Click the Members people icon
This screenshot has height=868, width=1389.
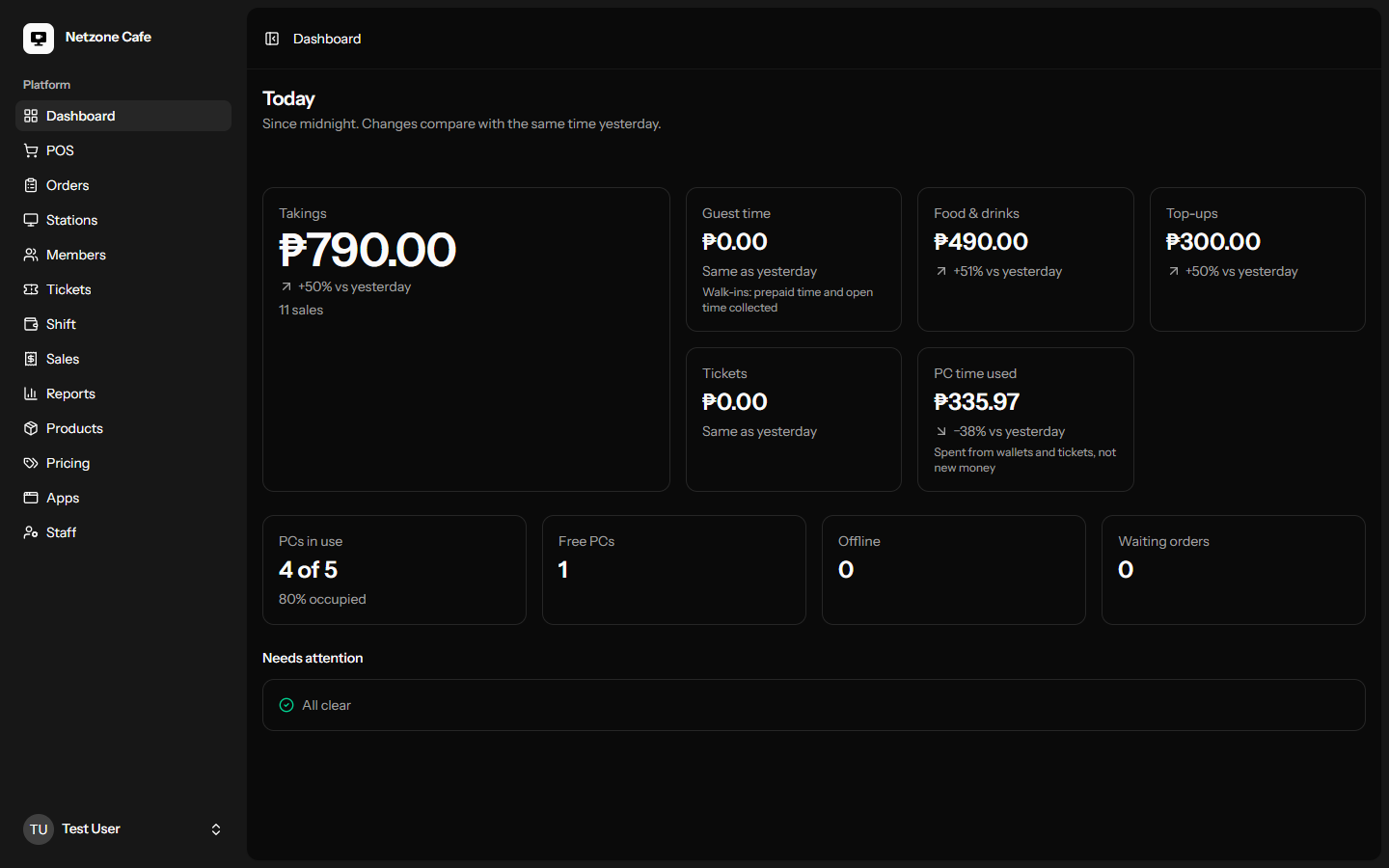(x=31, y=255)
